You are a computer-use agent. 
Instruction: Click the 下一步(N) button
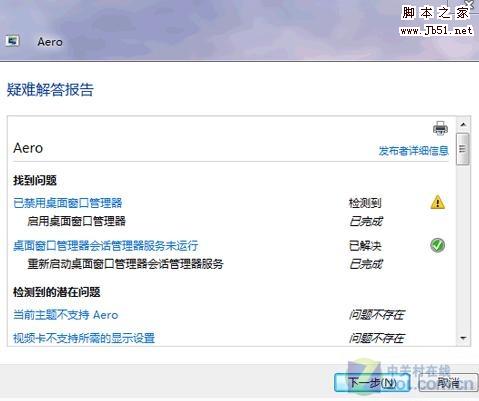372,383
